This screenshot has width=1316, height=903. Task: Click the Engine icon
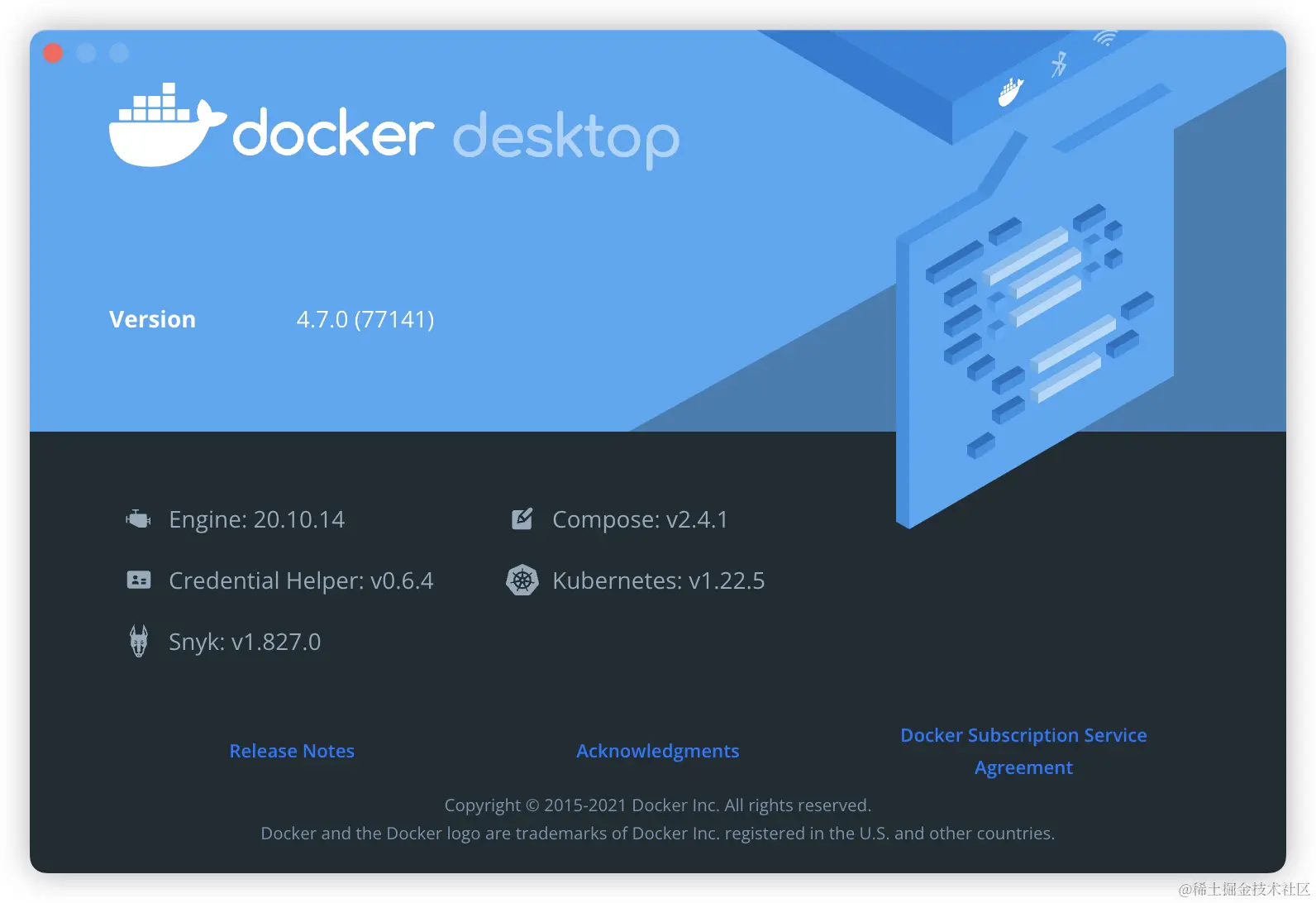[x=138, y=519]
